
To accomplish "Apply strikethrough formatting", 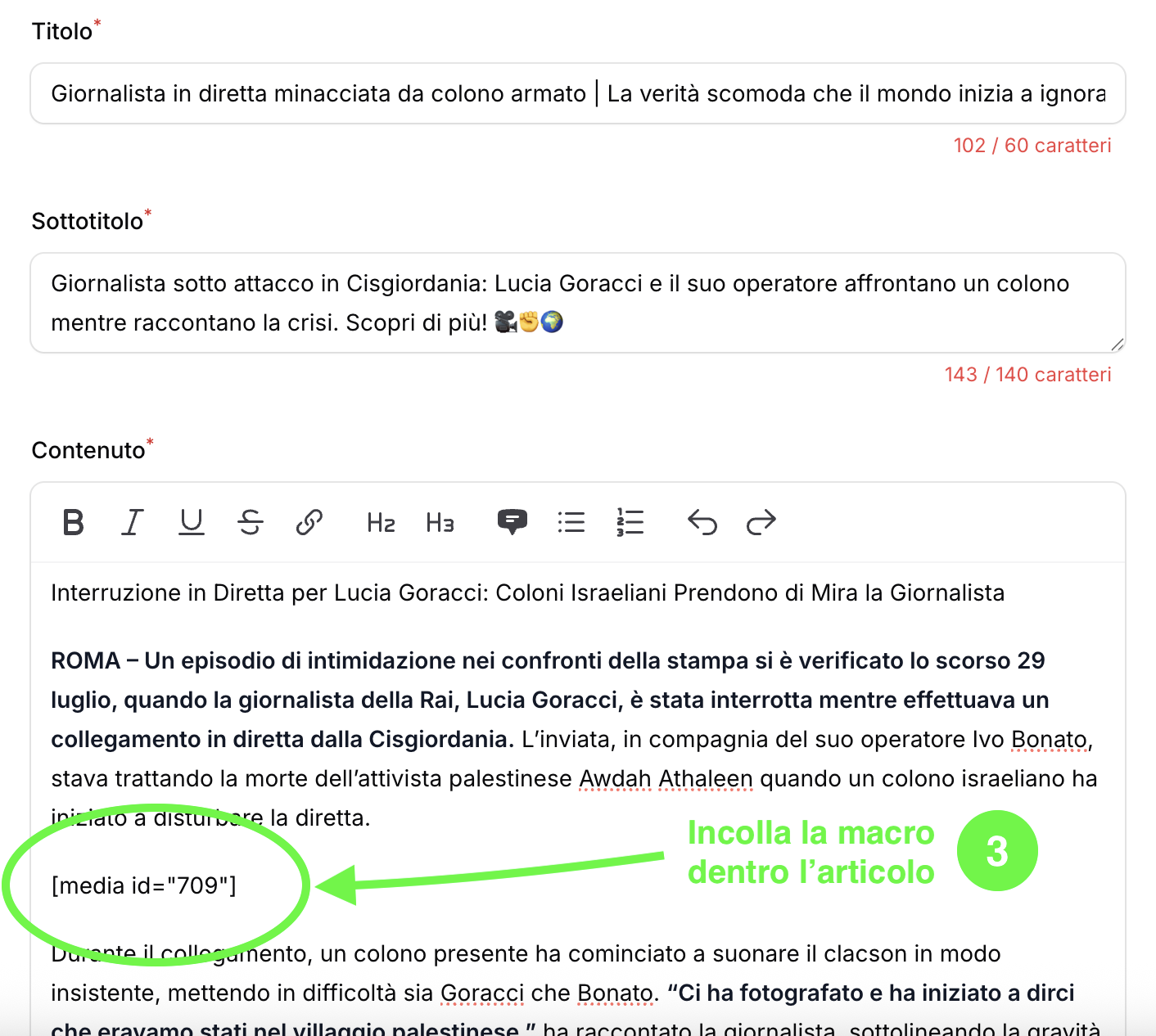I will 251,522.
